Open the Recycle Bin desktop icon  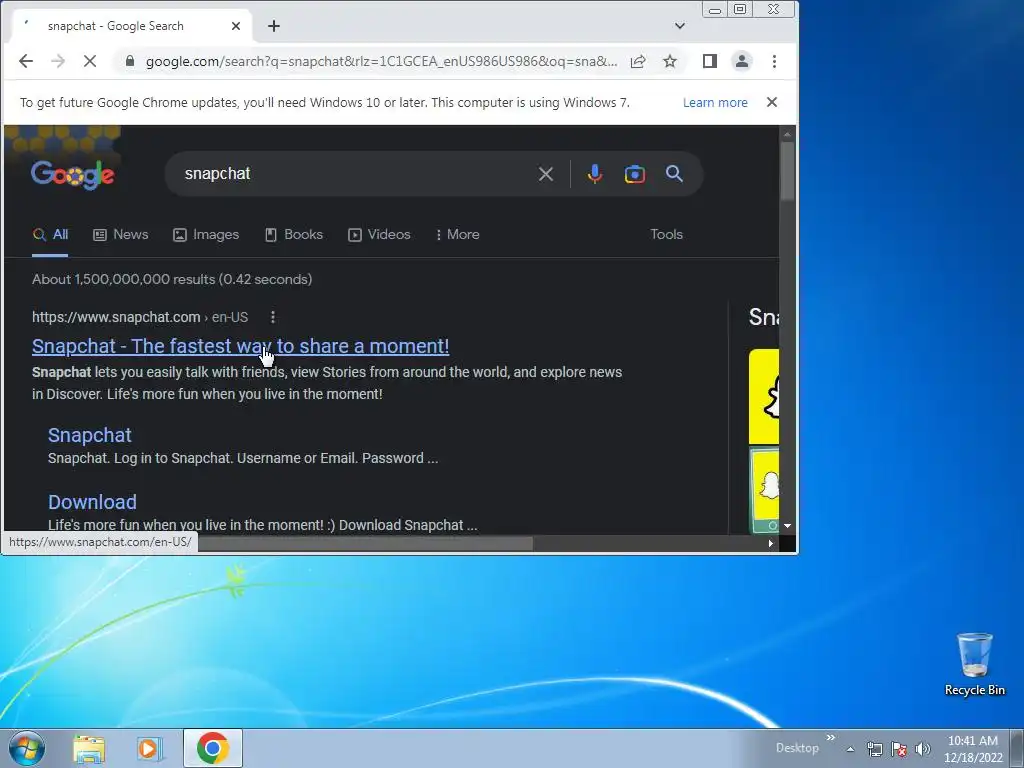[974, 664]
